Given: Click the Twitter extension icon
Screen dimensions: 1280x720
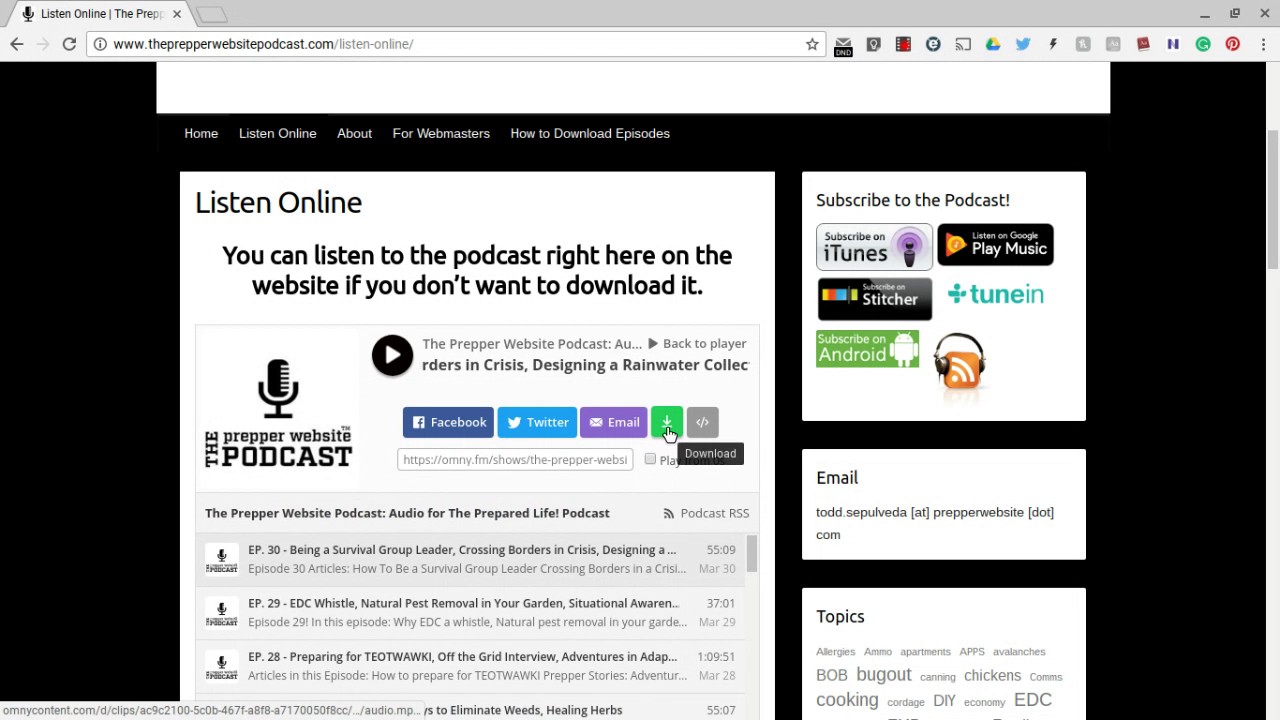Looking at the screenshot, I should (x=1023, y=44).
